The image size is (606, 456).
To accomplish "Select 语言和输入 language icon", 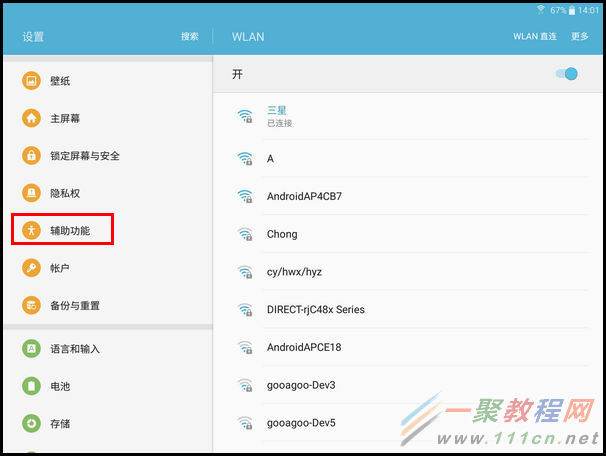I will click(x=31, y=349).
